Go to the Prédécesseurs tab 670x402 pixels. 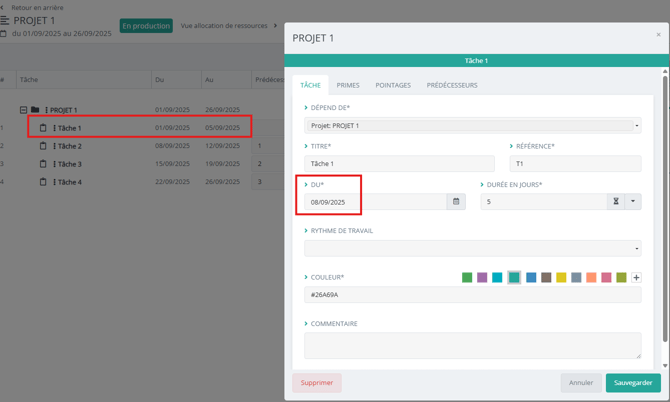click(x=452, y=85)
